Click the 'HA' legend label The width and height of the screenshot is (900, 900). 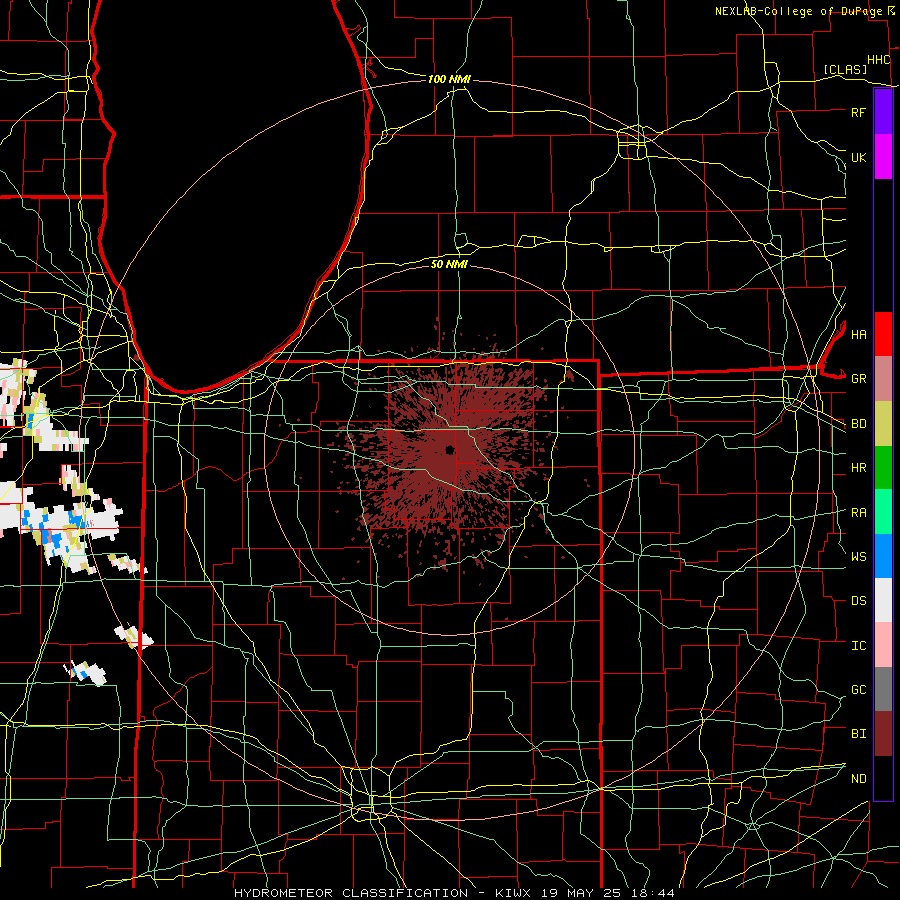pos(858,334)
